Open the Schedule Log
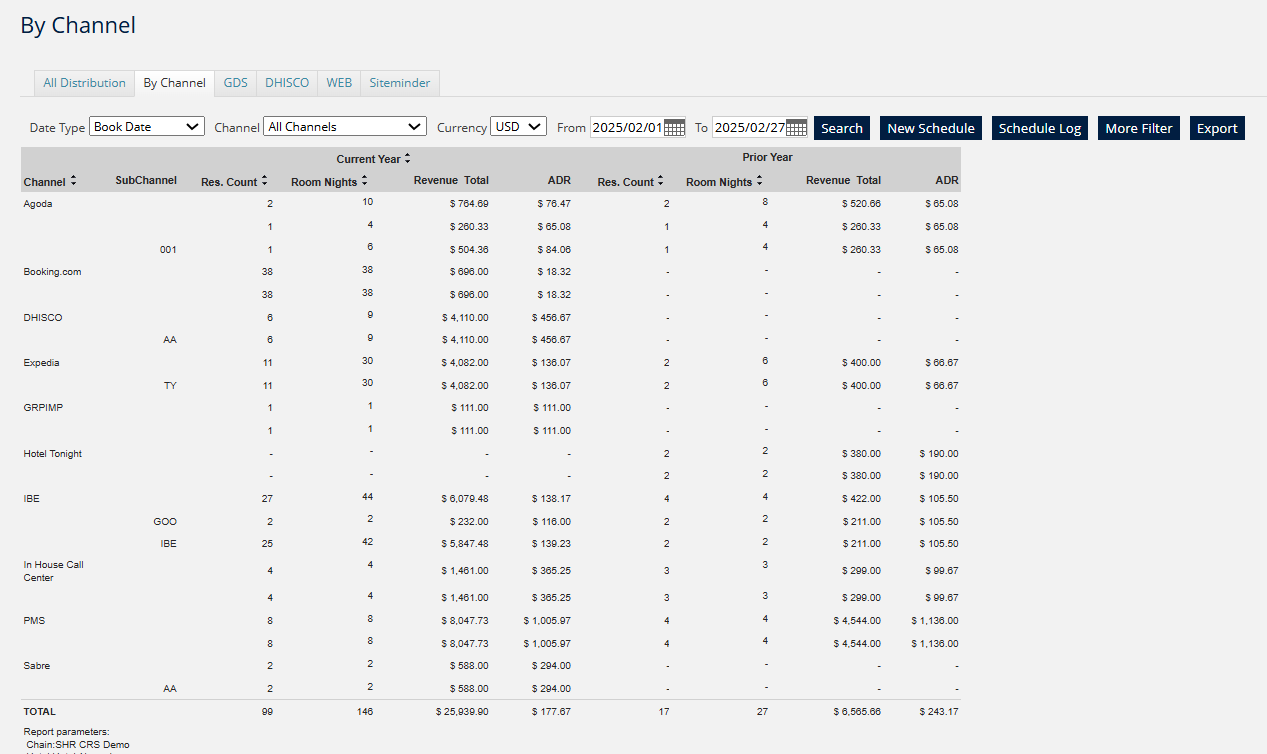 pos(1040,128)
